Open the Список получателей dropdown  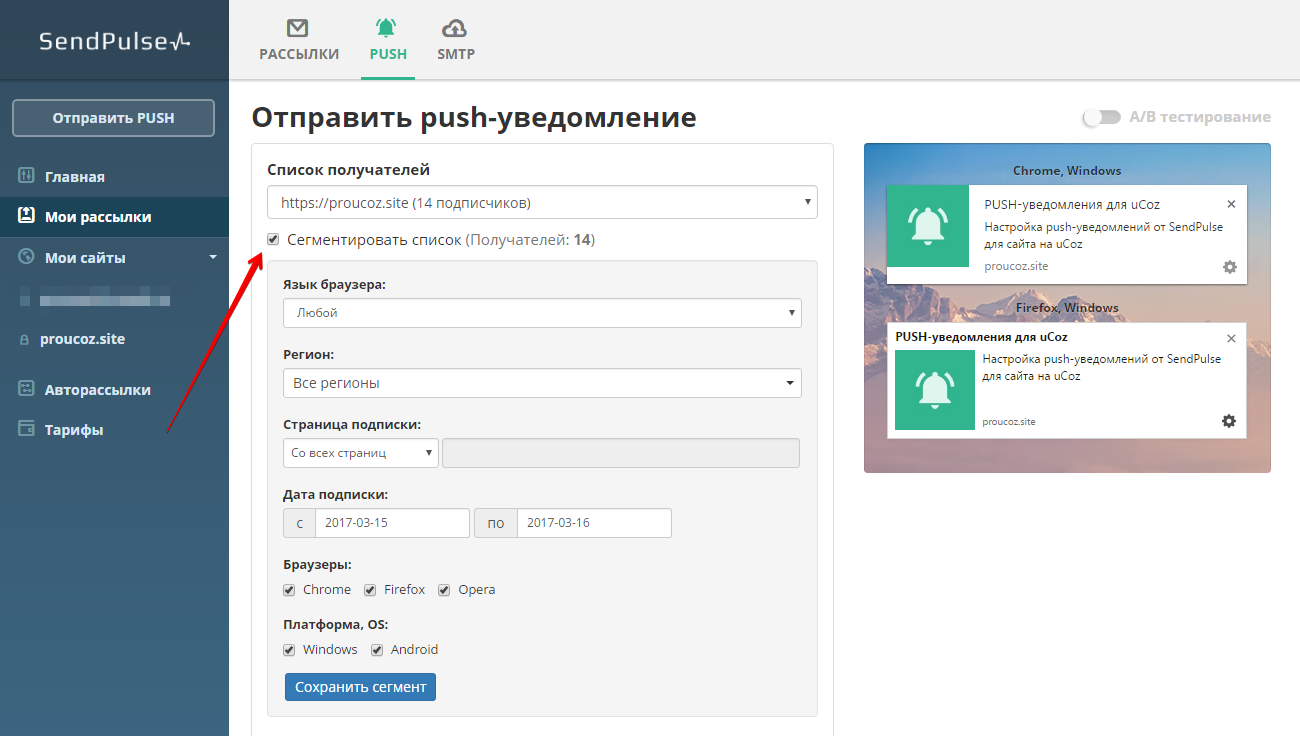pyautogui.click(x=542, y=202)
